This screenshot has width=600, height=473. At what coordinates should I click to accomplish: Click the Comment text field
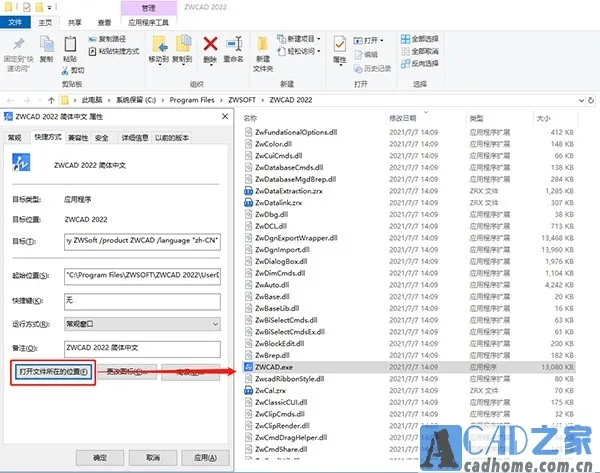pos(142,349)
